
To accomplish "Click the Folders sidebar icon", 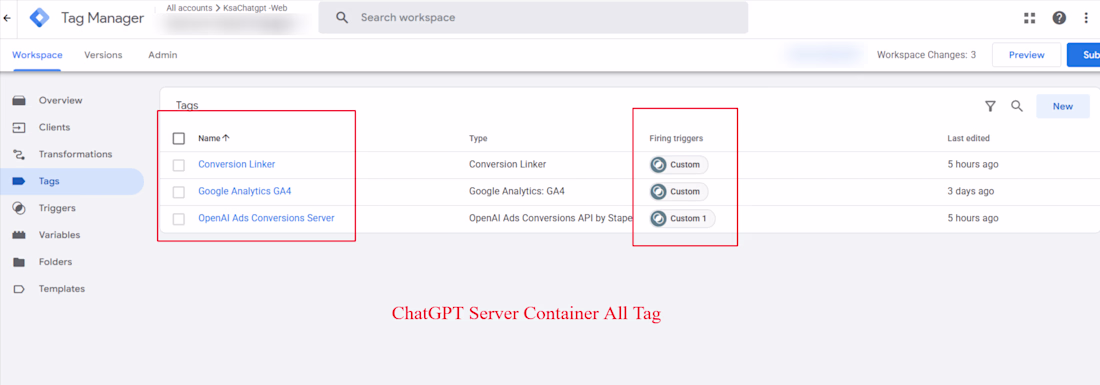I will pyautogui.click(x=19, y=262).
